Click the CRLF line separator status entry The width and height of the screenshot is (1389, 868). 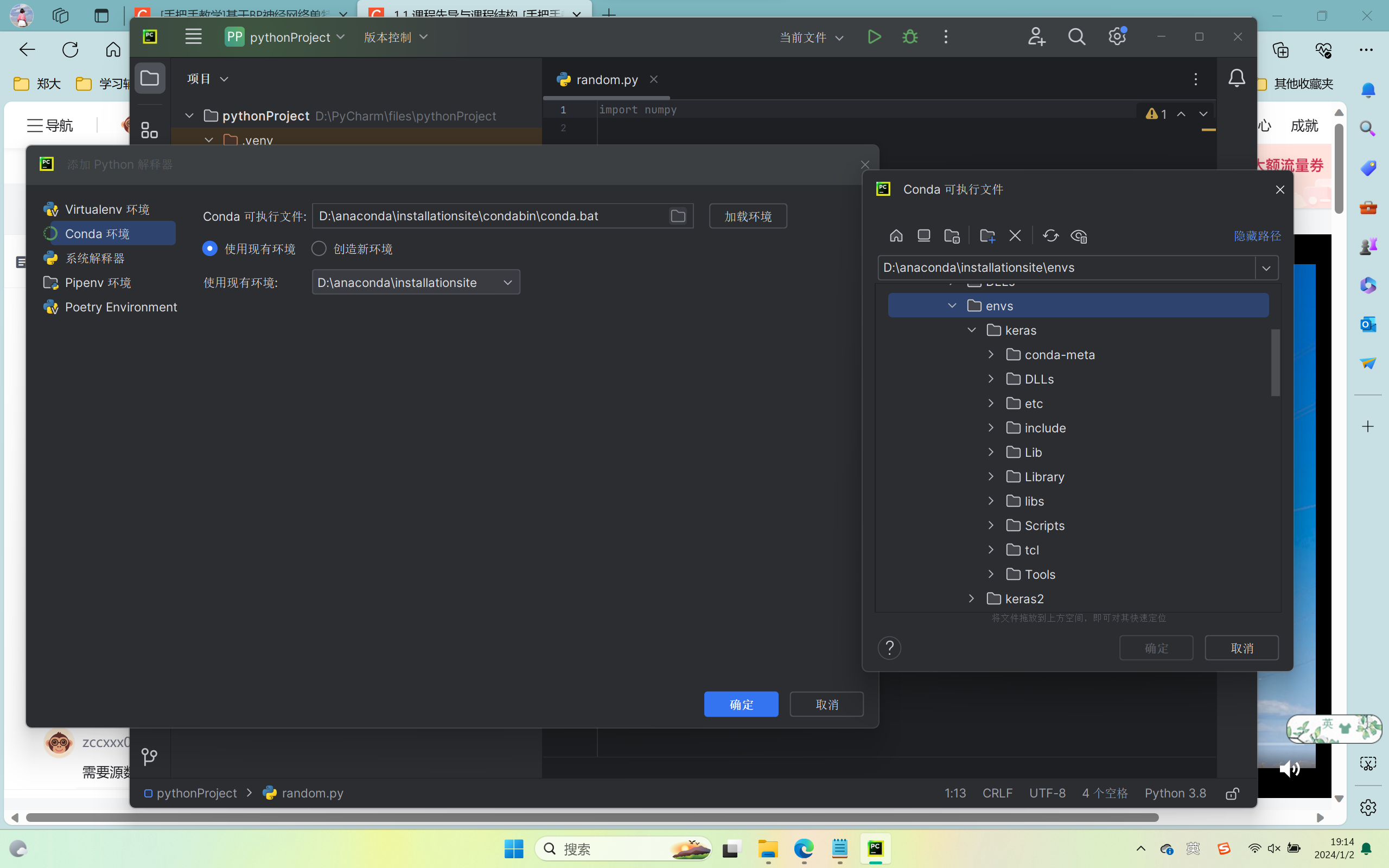point(997,793)
